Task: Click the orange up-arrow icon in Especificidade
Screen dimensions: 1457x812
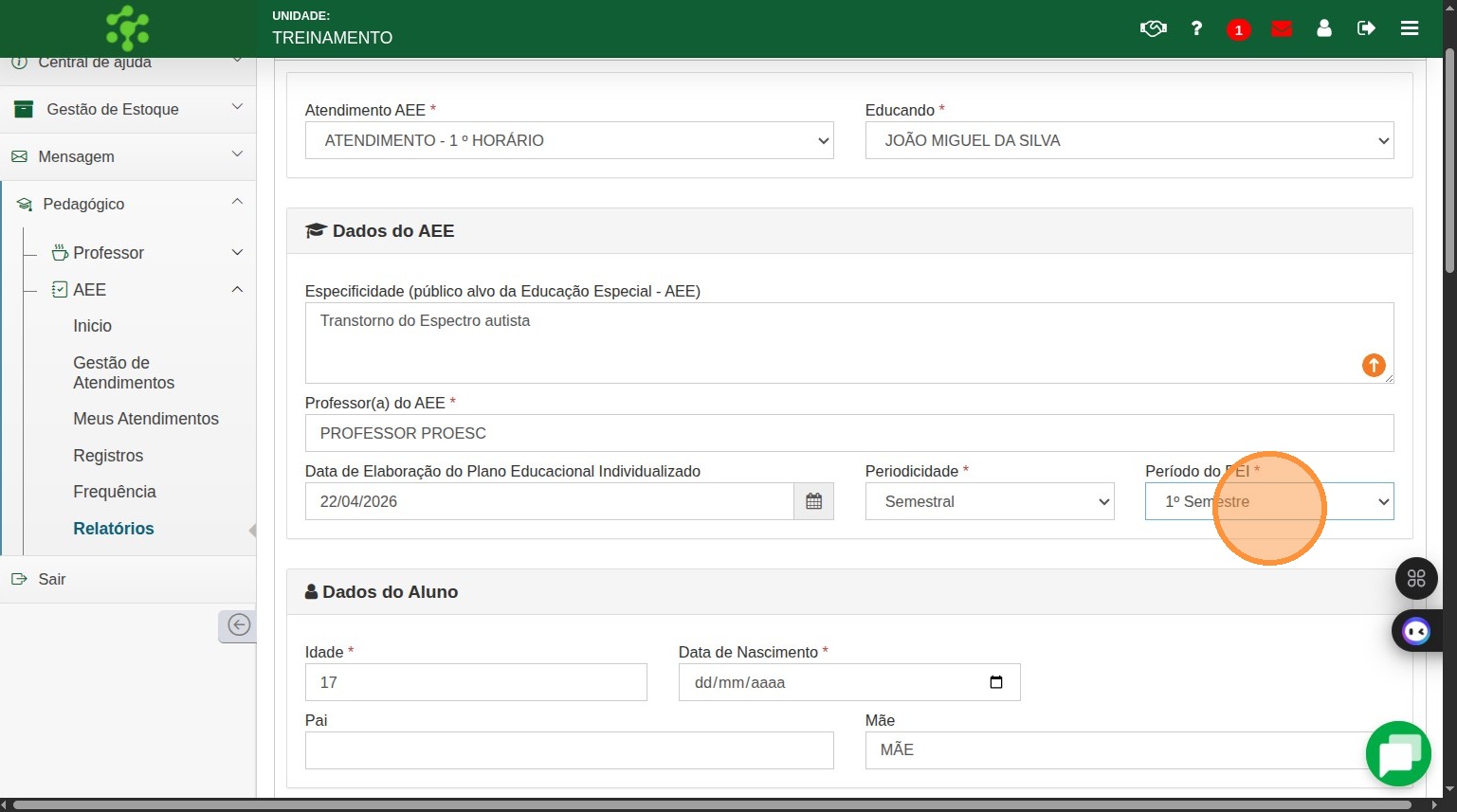Action: tap(1374, 365)
